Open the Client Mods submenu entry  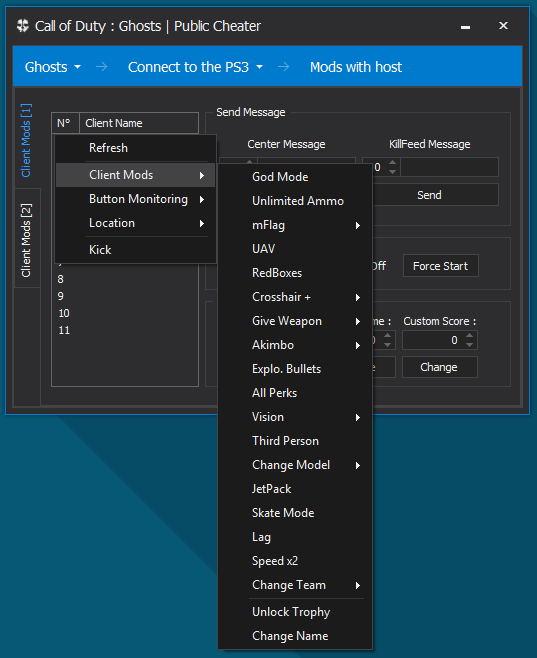point(136,175)
